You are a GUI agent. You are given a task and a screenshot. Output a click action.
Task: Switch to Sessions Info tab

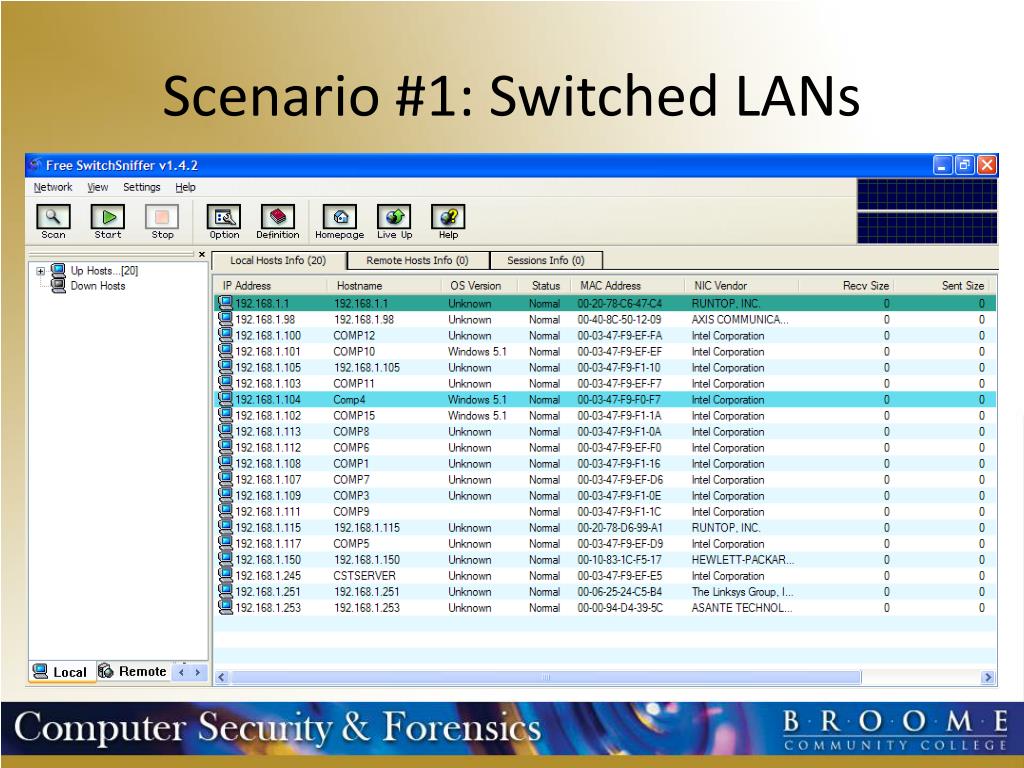546,261
